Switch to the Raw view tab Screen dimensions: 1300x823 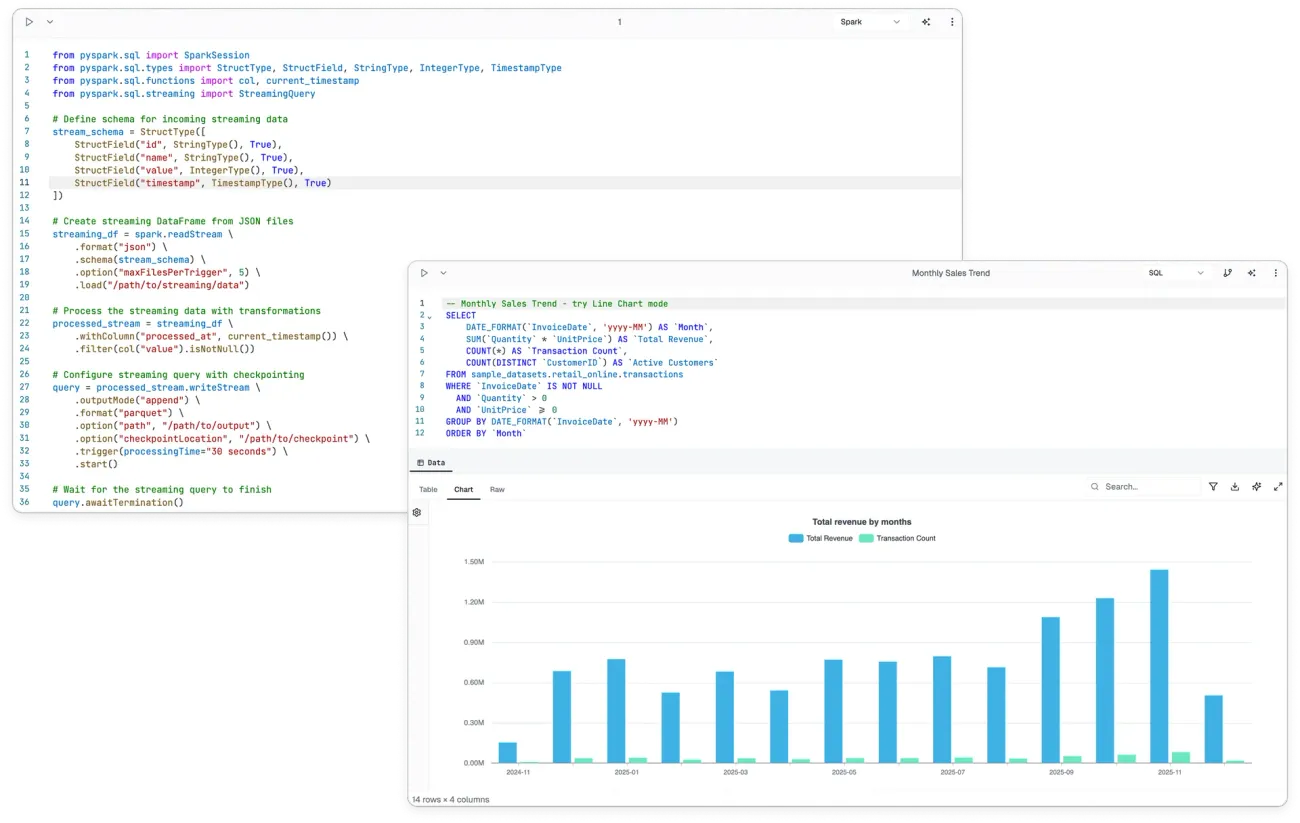[497, 489]
